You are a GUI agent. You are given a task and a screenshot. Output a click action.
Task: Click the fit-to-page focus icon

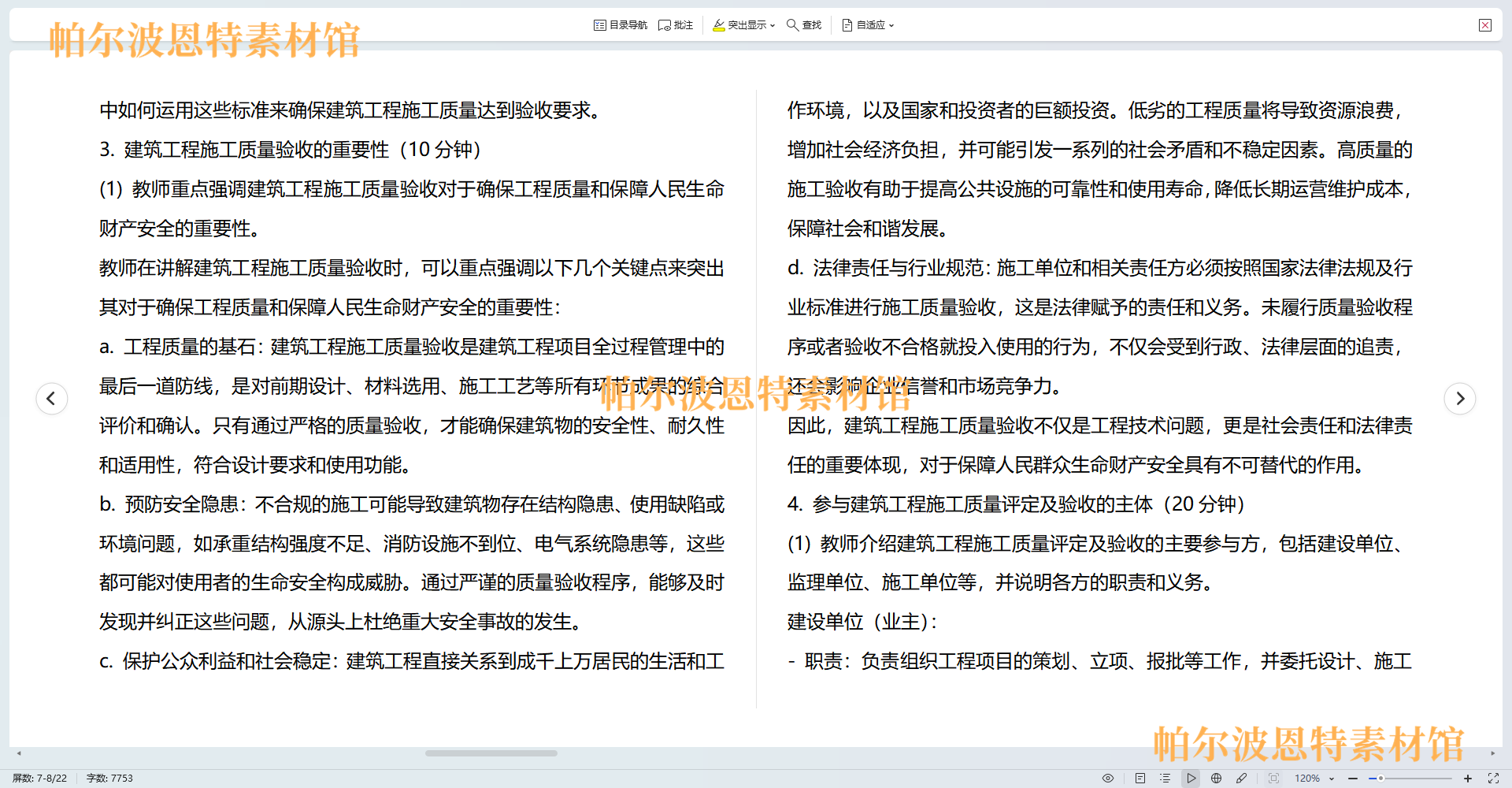[x=1274, y=778]
